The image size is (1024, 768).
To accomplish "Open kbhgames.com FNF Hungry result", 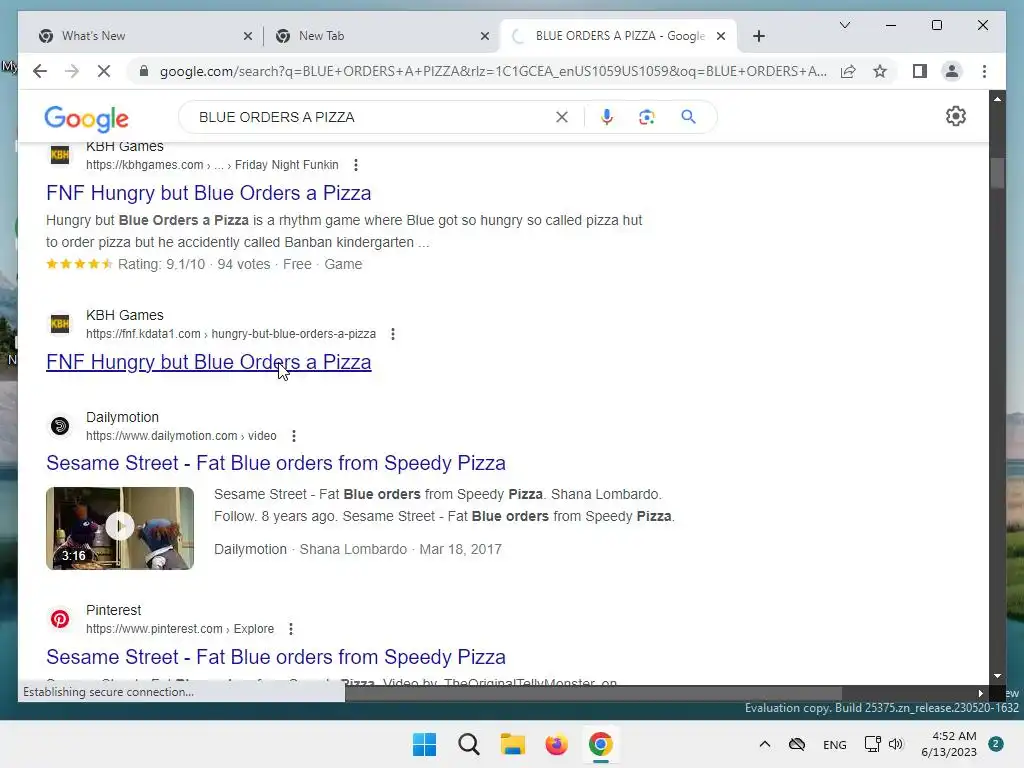I will [x=208, y=193].
